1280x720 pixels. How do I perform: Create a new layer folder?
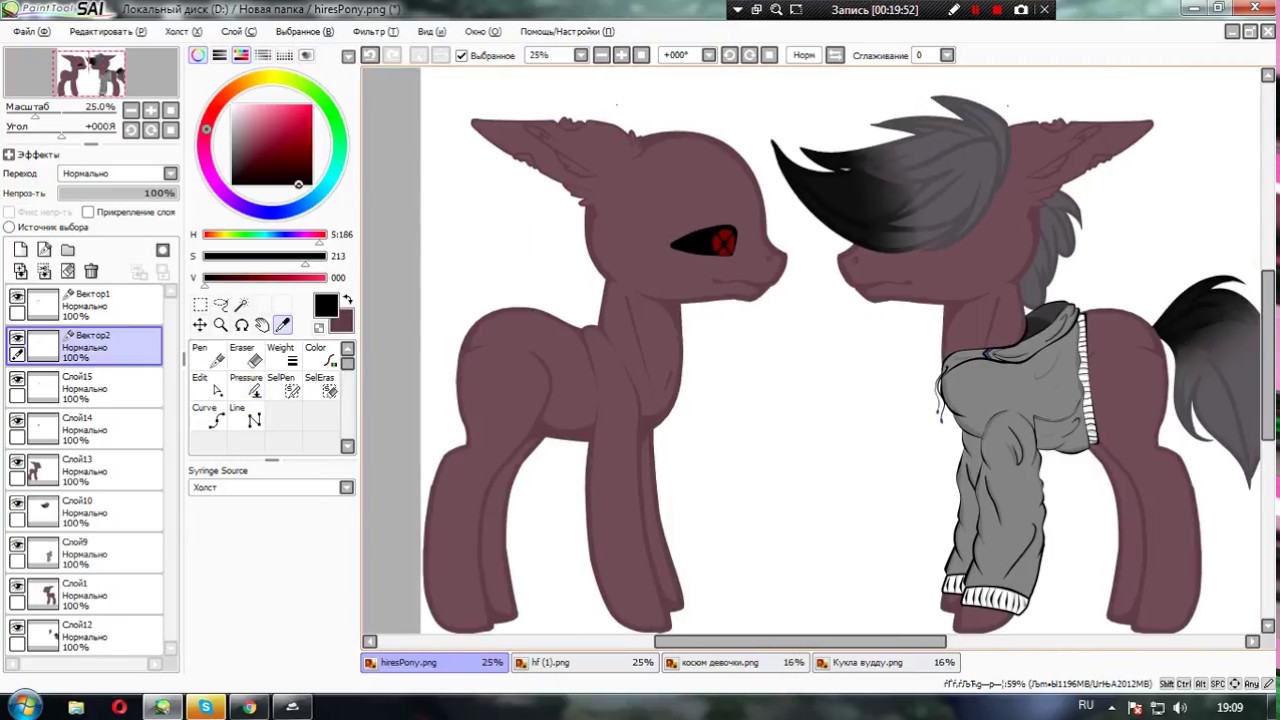click(68, 250)
